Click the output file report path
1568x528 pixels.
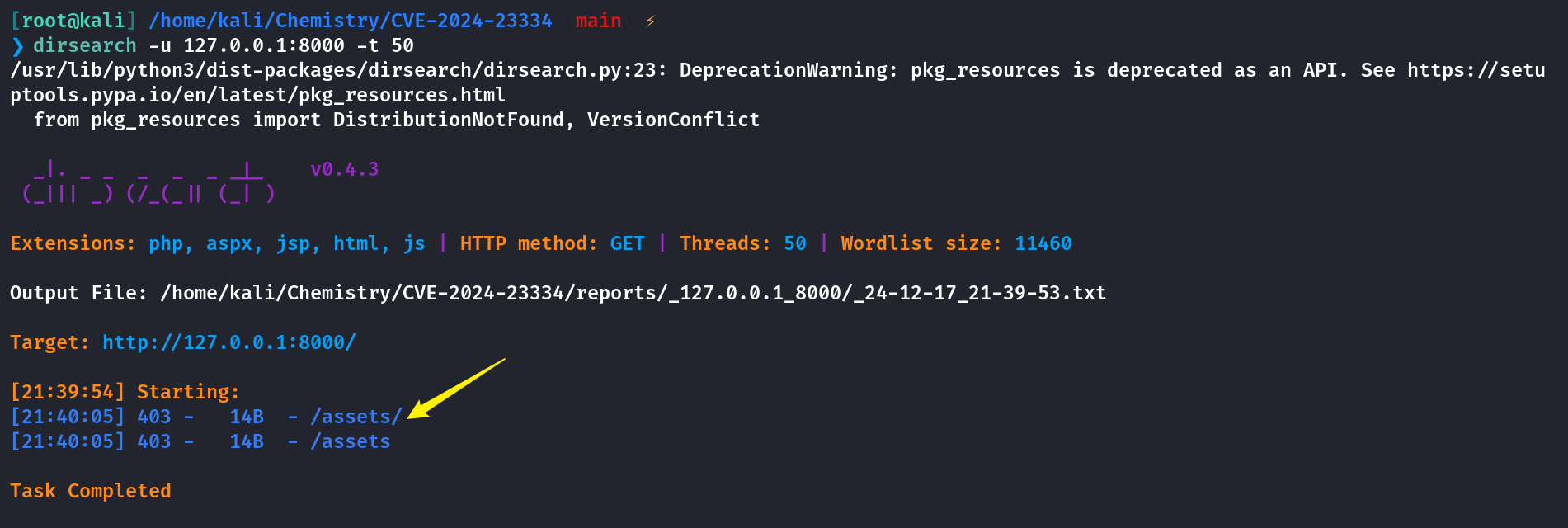click(633, 293)
